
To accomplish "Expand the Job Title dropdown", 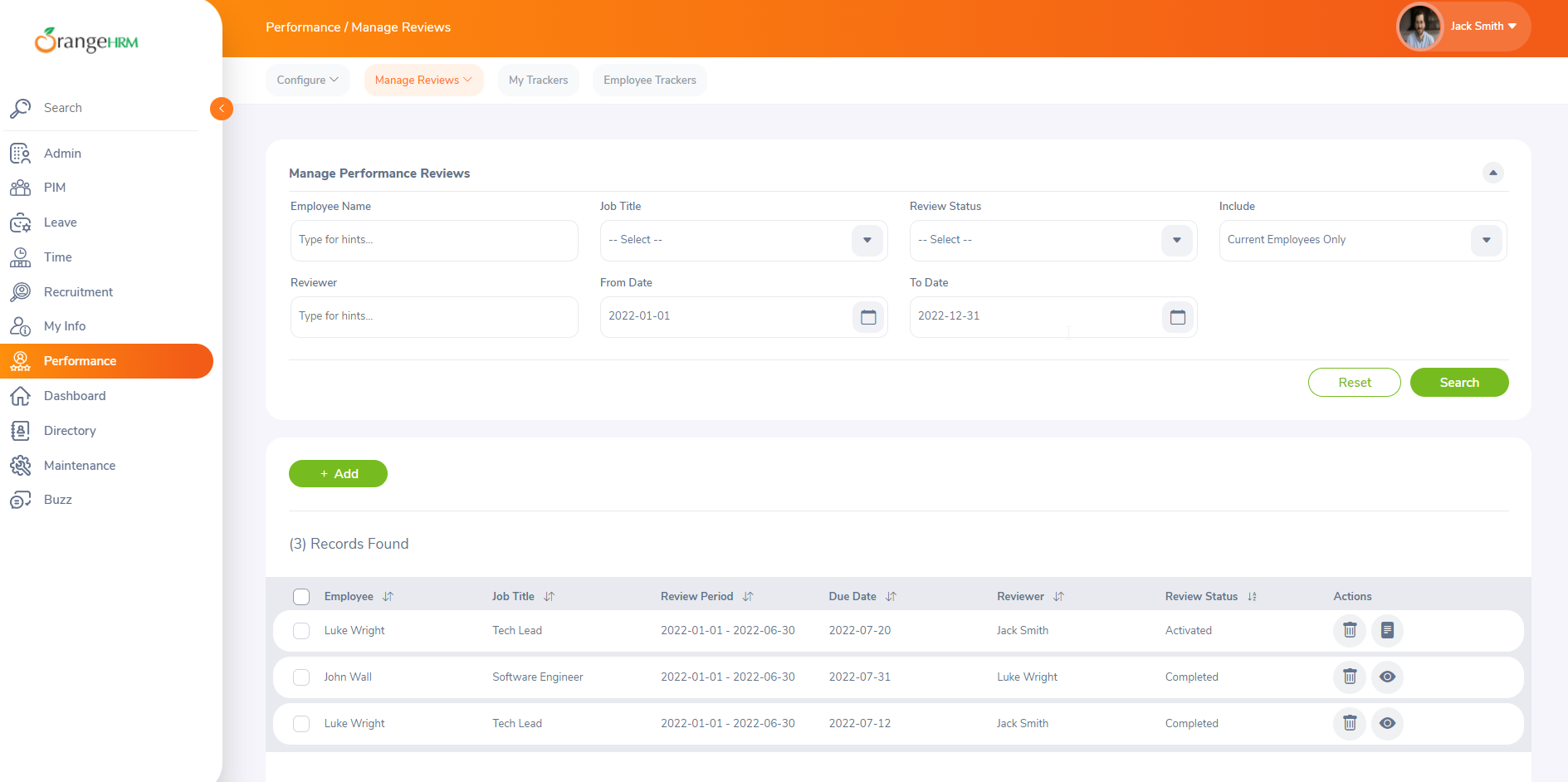I will [867, 241].
